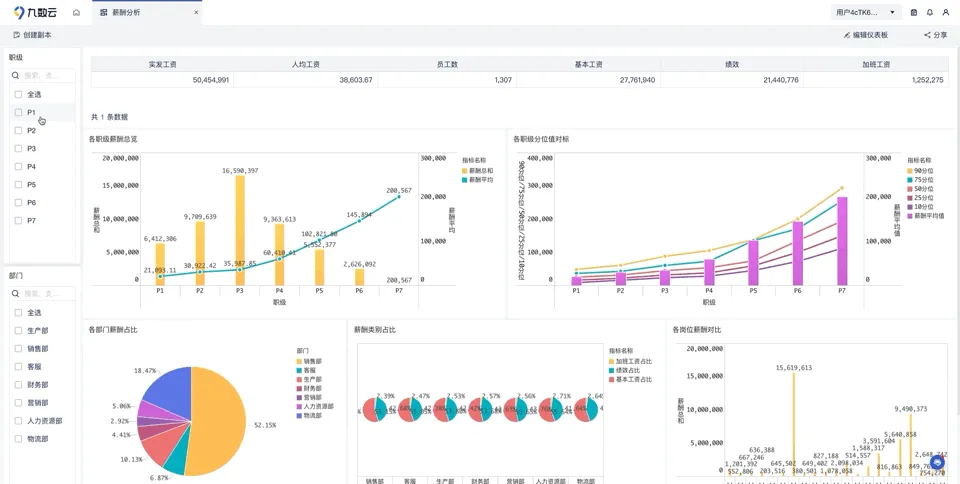Tick the P7 checkbox
Image resolution: width=960 pixels, height=484 pixels.
tap(18, 220)
